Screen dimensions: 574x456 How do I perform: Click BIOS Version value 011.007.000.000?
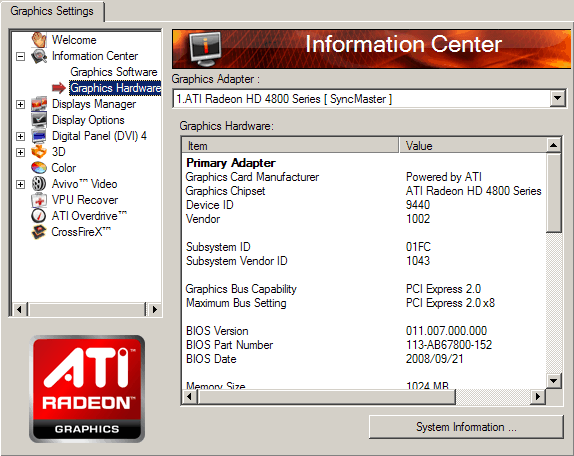coord(446,331)
